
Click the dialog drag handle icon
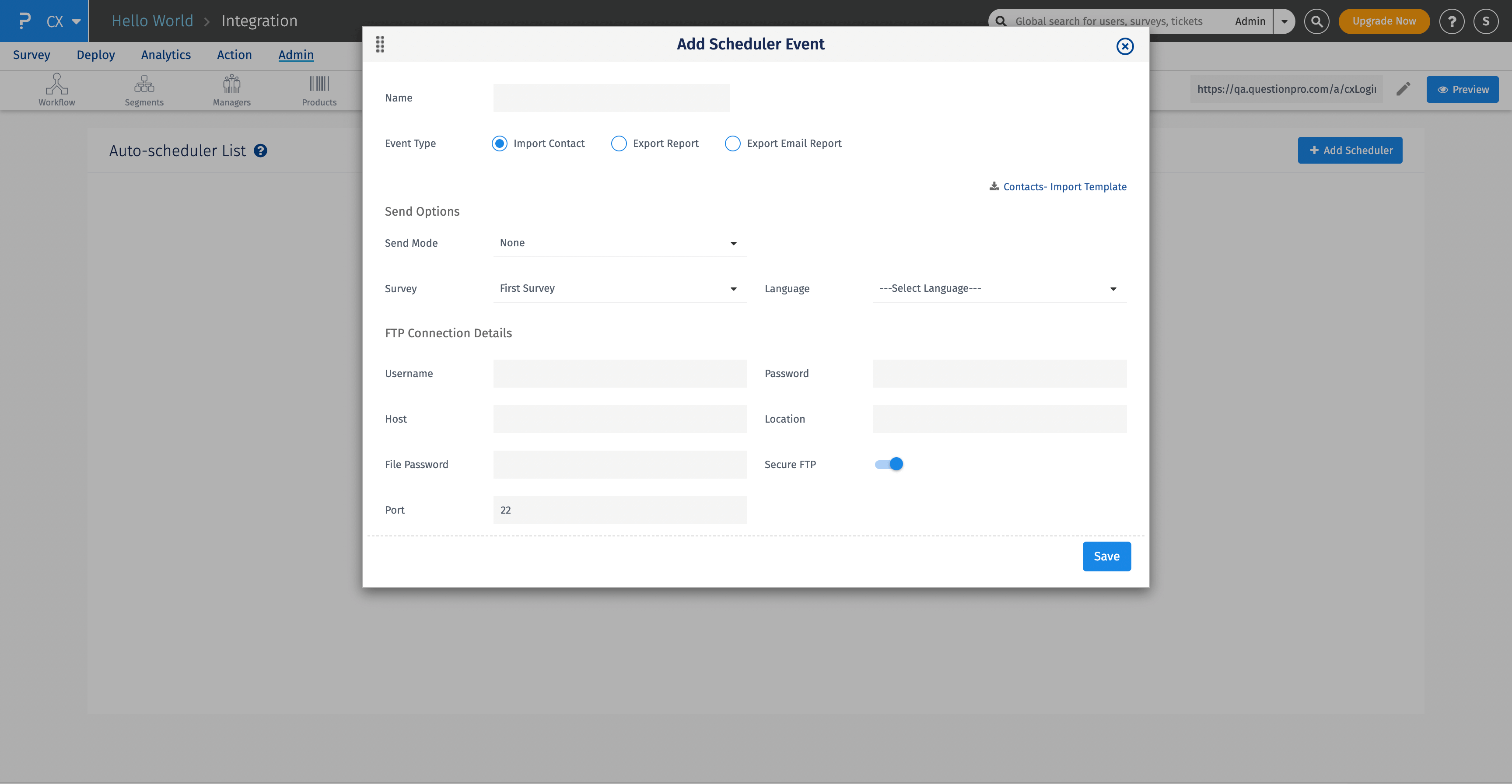click(380, 44)
